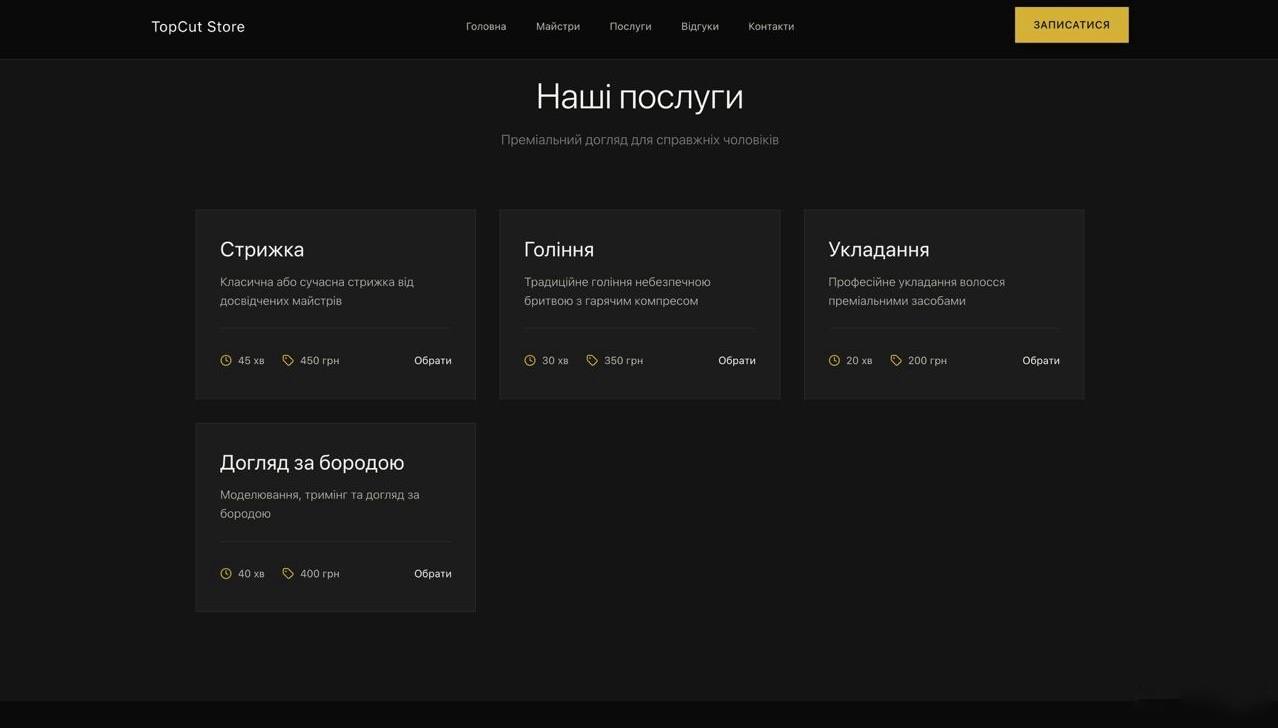Click the 45 хв duration text
1278x728 pixels.
click(251, 360)
